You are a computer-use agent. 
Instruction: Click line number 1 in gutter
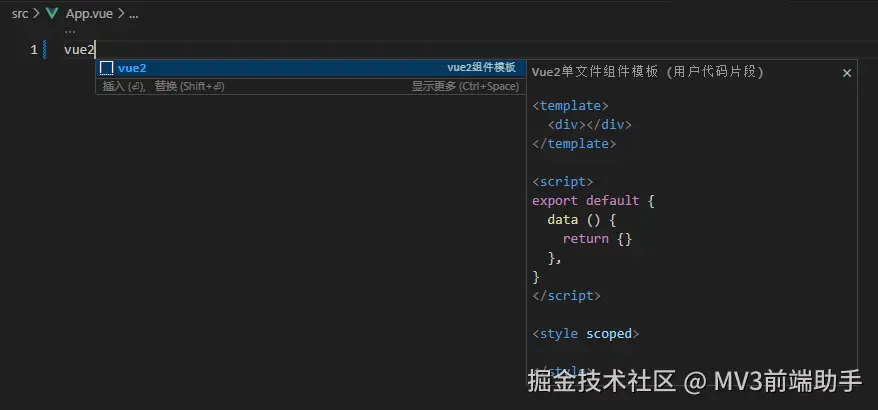[x=34, y=50]
